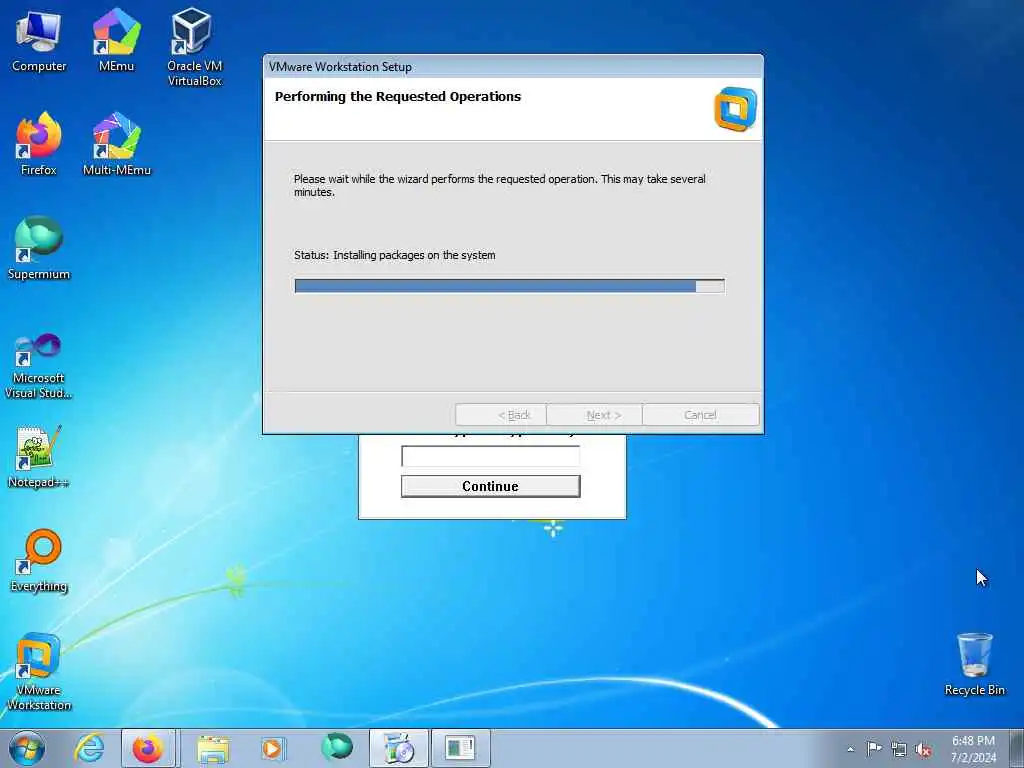Click the 'Installing packages on the system' status
Viewport: 1024px width, 768px height.
click(x=414, y=255)
